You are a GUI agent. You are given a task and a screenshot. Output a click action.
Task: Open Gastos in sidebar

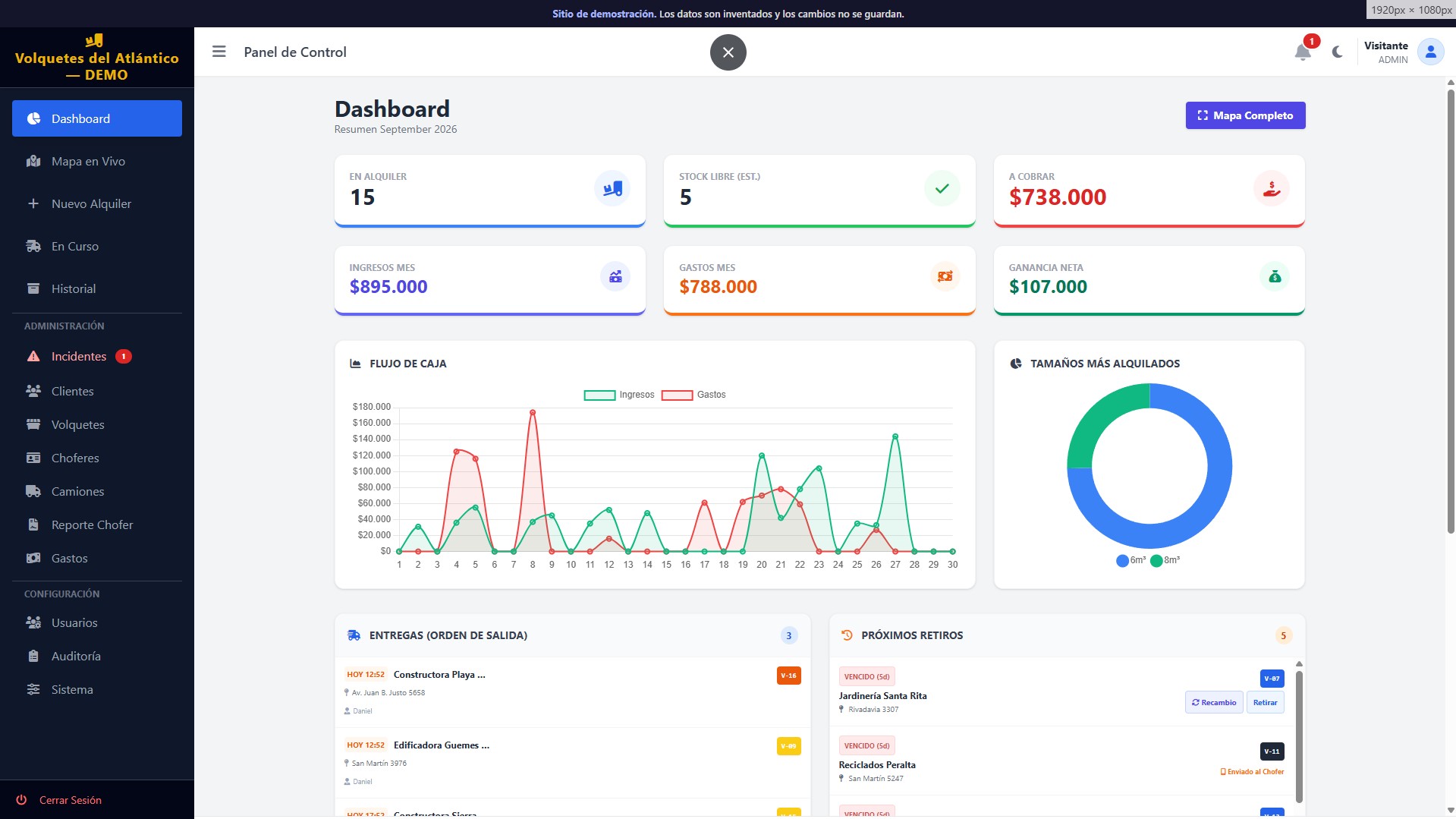(97, 558)
